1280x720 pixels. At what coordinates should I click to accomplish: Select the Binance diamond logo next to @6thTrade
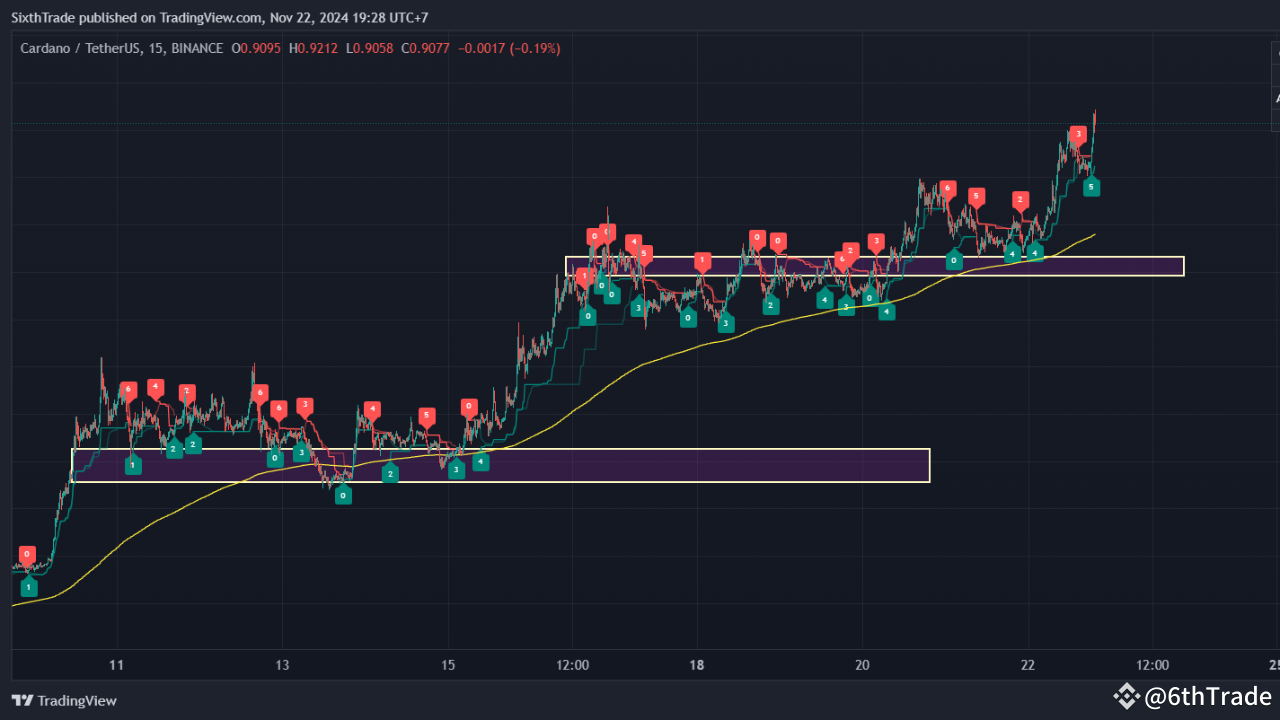point(1126,696)
